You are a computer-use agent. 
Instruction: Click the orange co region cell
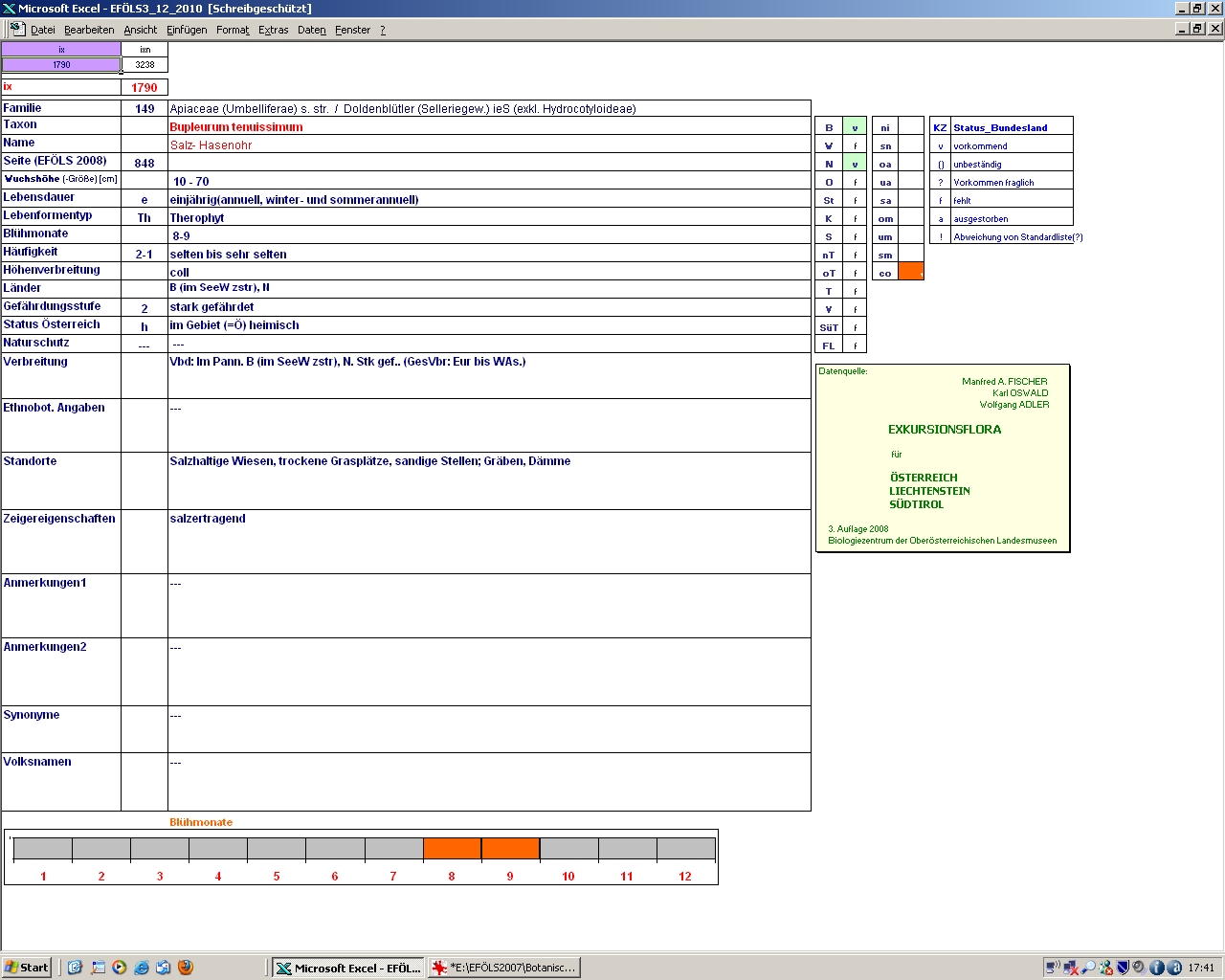tap(911, 272)
